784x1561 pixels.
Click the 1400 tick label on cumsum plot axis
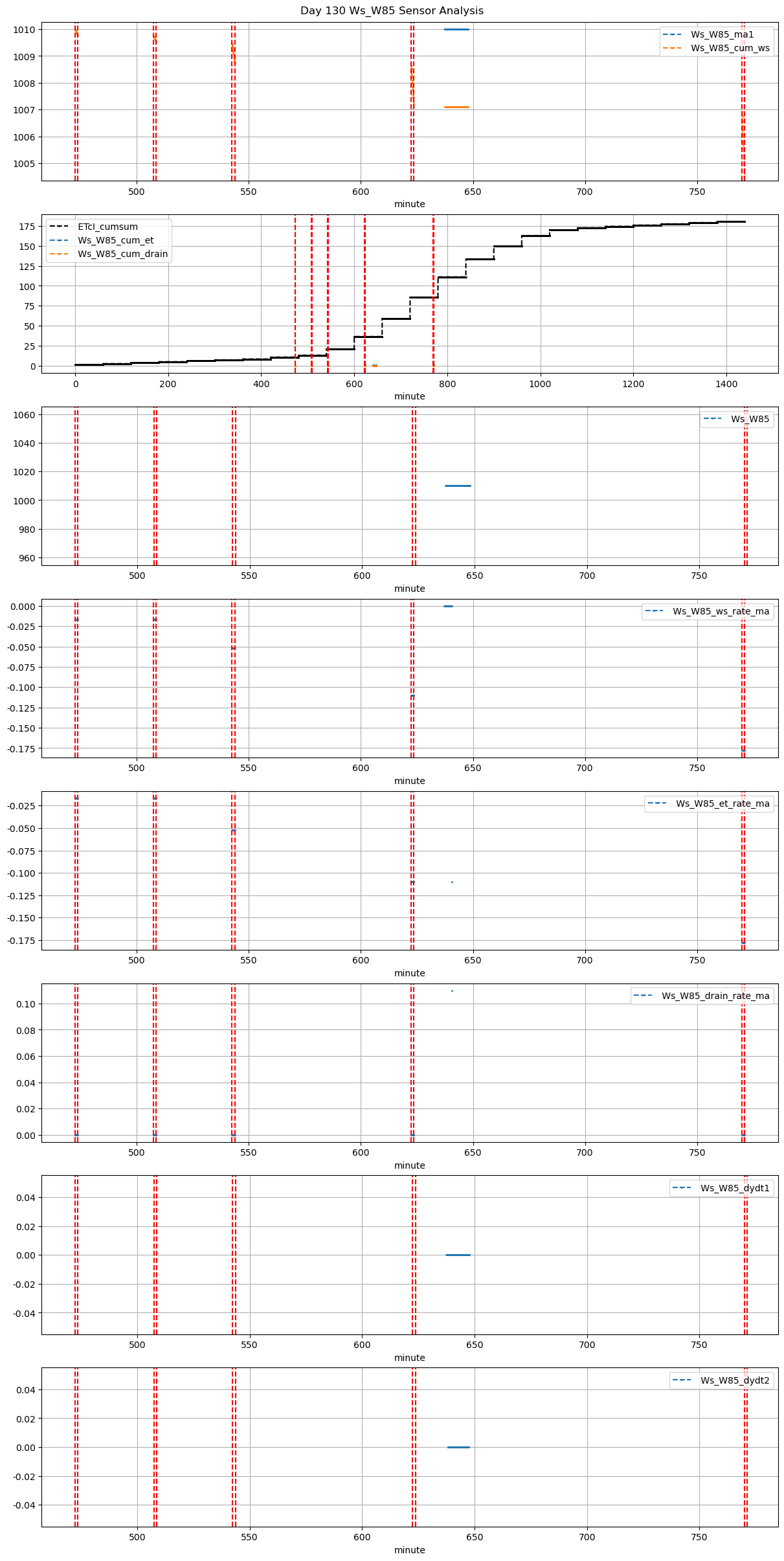click(x=726, y=383)
